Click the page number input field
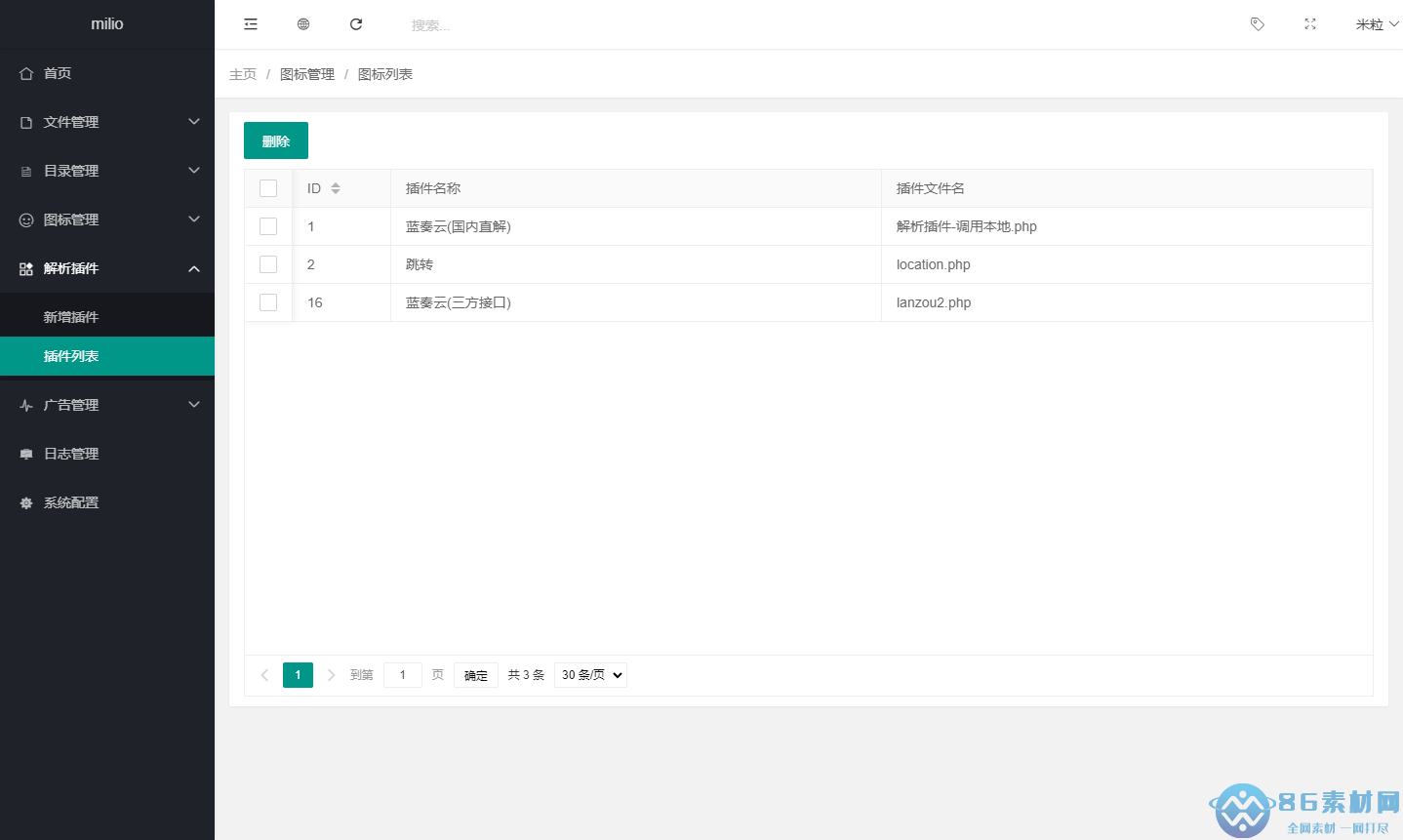Image resolution: width=1403 pixels, height=840 pixels. 403,675
